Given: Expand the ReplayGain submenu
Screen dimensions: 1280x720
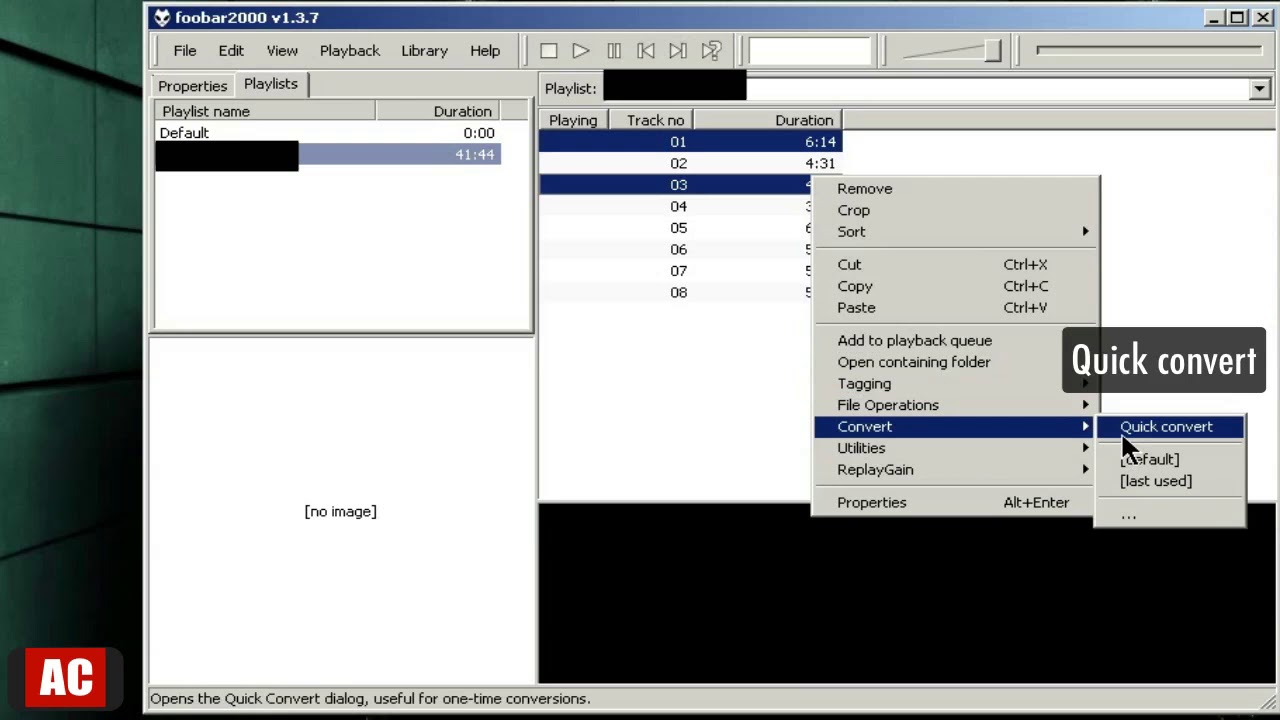Looking at the screenshot, I should coord(955,470).
